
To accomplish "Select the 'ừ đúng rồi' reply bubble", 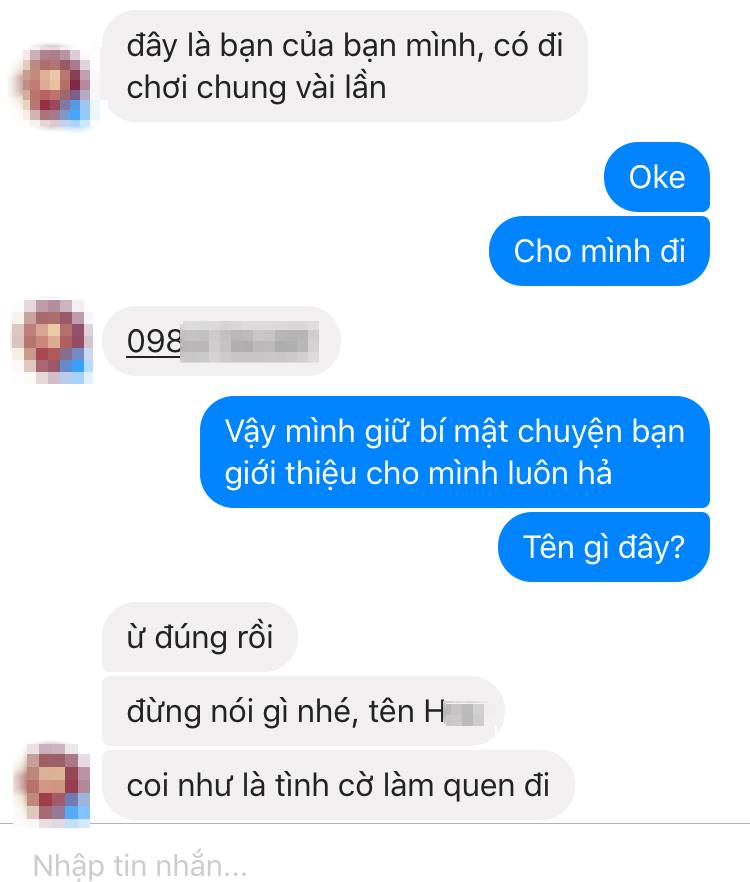I will [x=200, y=637].
